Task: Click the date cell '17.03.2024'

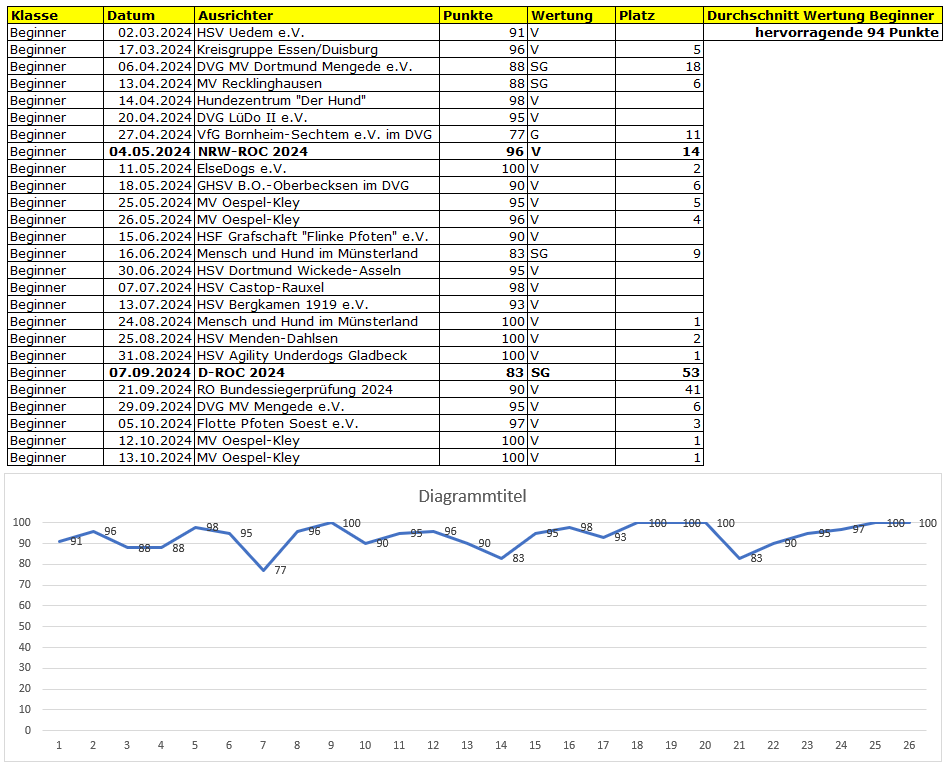Action: pos(149,49)
